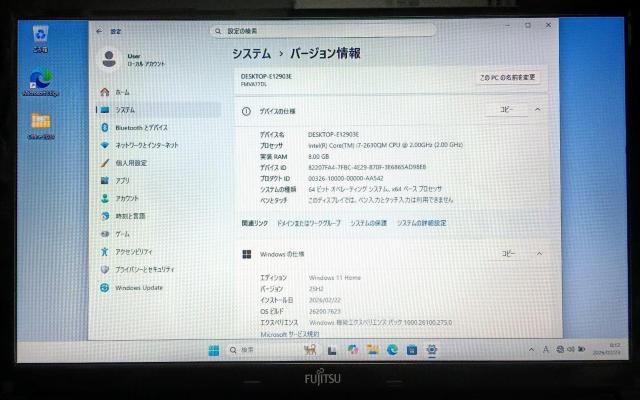Open the folder icon on the desktop
The height and width of the screenshot is (400, 640).
41,125
